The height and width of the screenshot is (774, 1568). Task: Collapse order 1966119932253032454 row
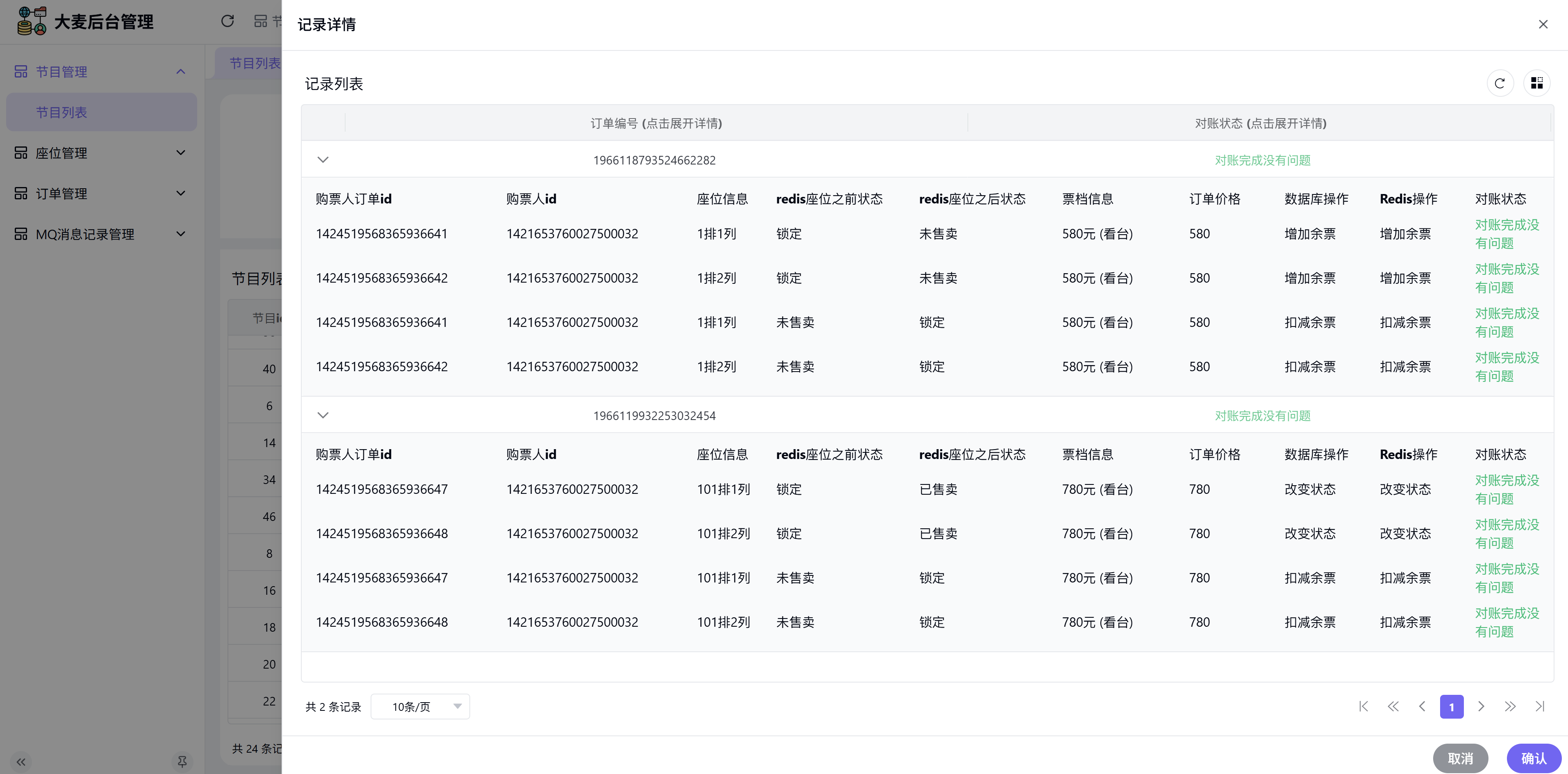[x=323, y=416]
